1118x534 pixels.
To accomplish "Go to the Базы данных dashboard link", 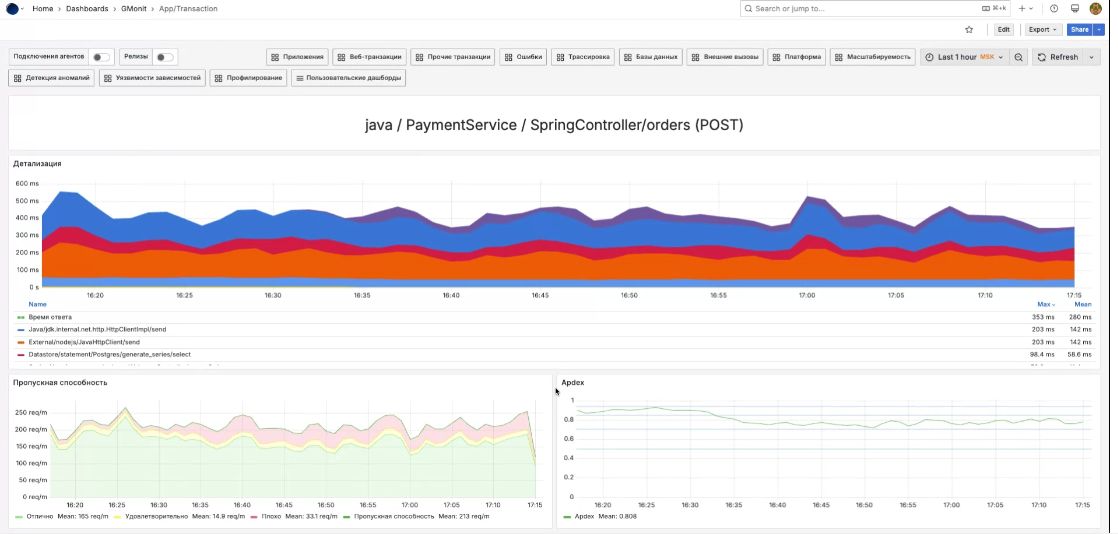I will point(650,57).
